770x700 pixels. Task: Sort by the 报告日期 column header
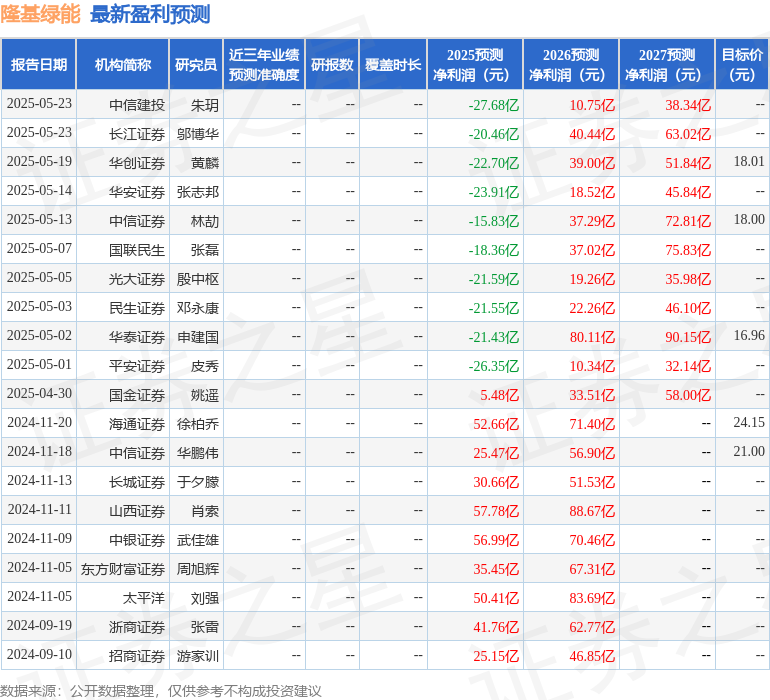(39, 65)
